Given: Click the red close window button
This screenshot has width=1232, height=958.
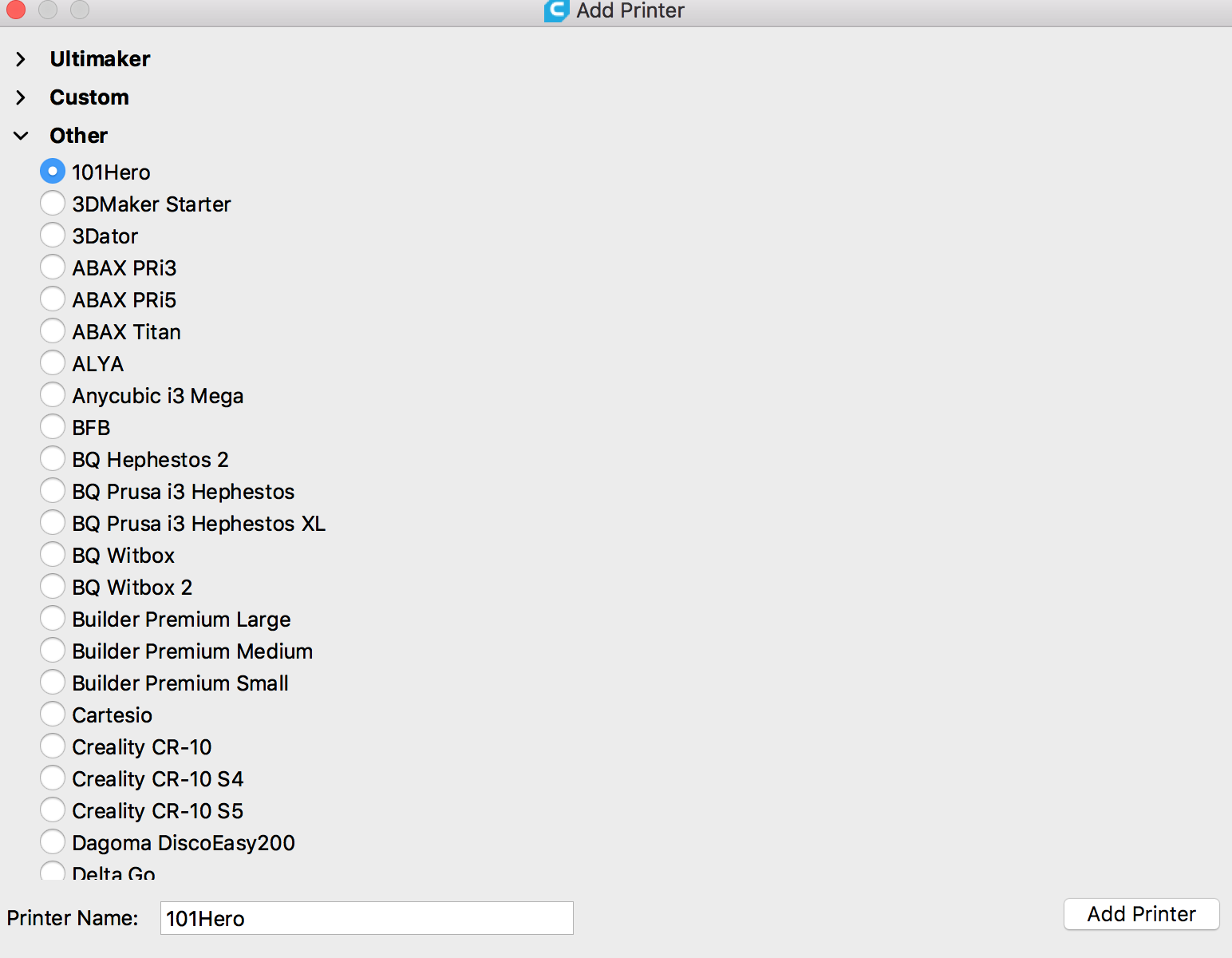Looking at the screenshot, I should pos(16,10).
